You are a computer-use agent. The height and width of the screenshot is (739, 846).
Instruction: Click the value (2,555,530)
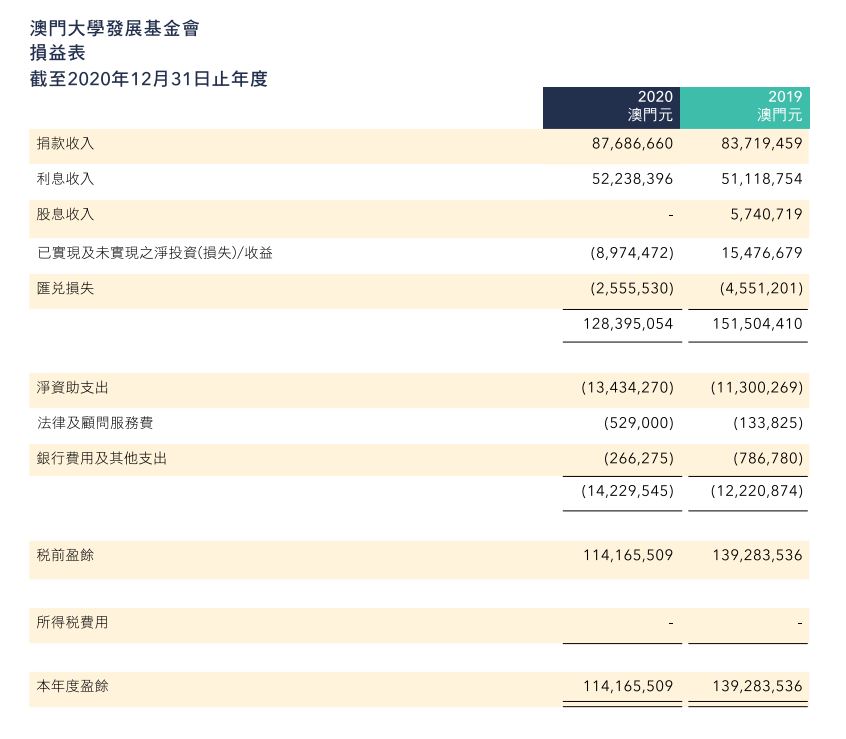pyautogui.click(x=632, y=289)
